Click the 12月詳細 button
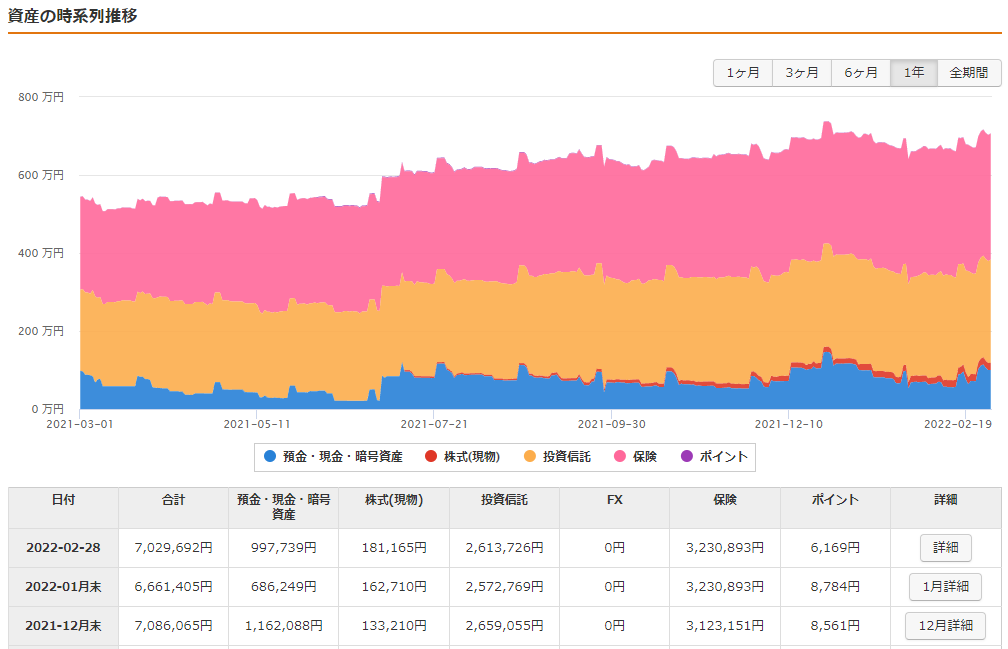 tap(945, 627)
